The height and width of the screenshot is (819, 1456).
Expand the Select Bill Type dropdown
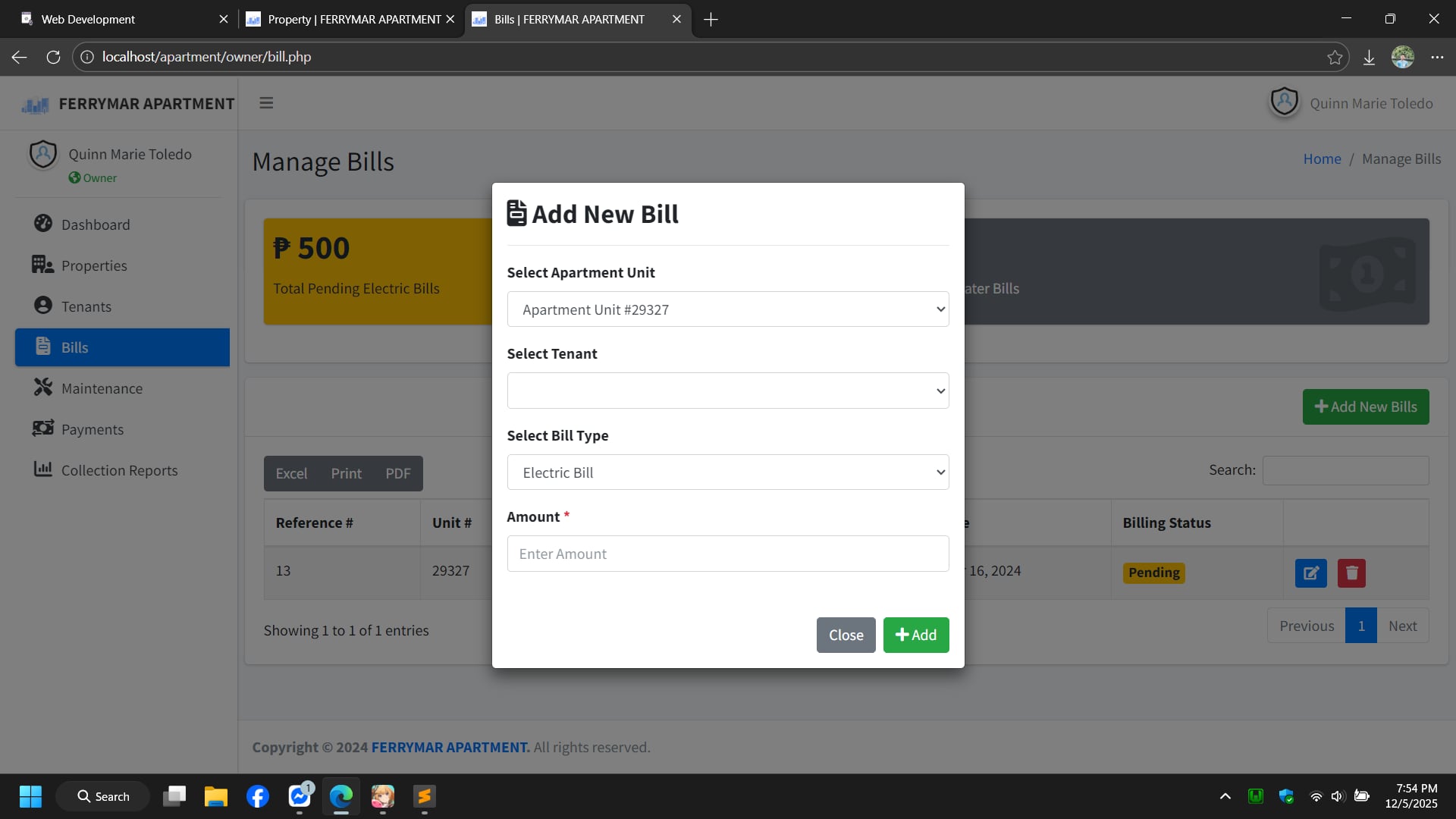[x=727, y=472]
